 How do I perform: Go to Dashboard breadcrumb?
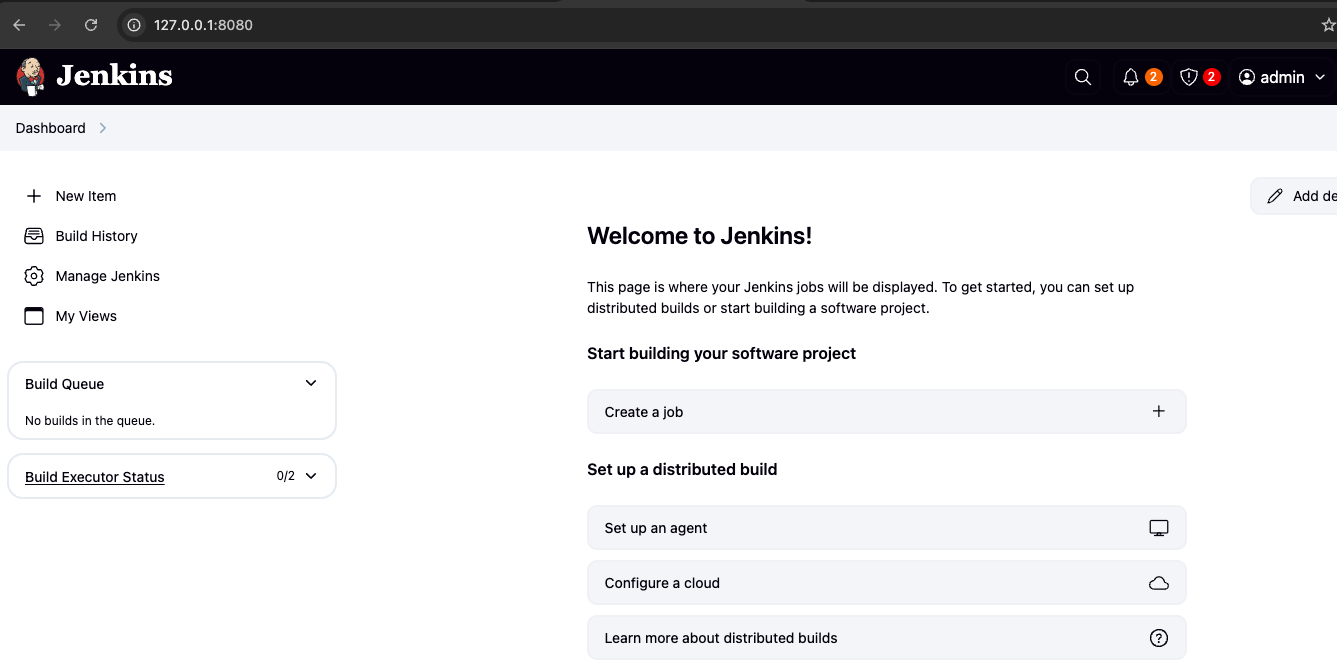51,128
